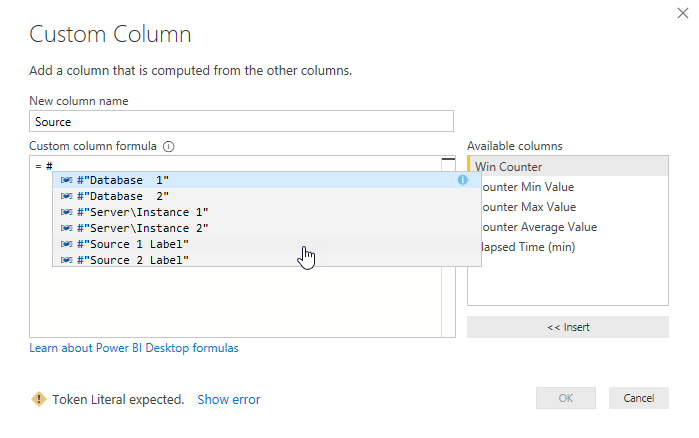This screenshot has width=699, height=438.
Task: Click the variable icon before #"Database 1"
Action: 66,180
